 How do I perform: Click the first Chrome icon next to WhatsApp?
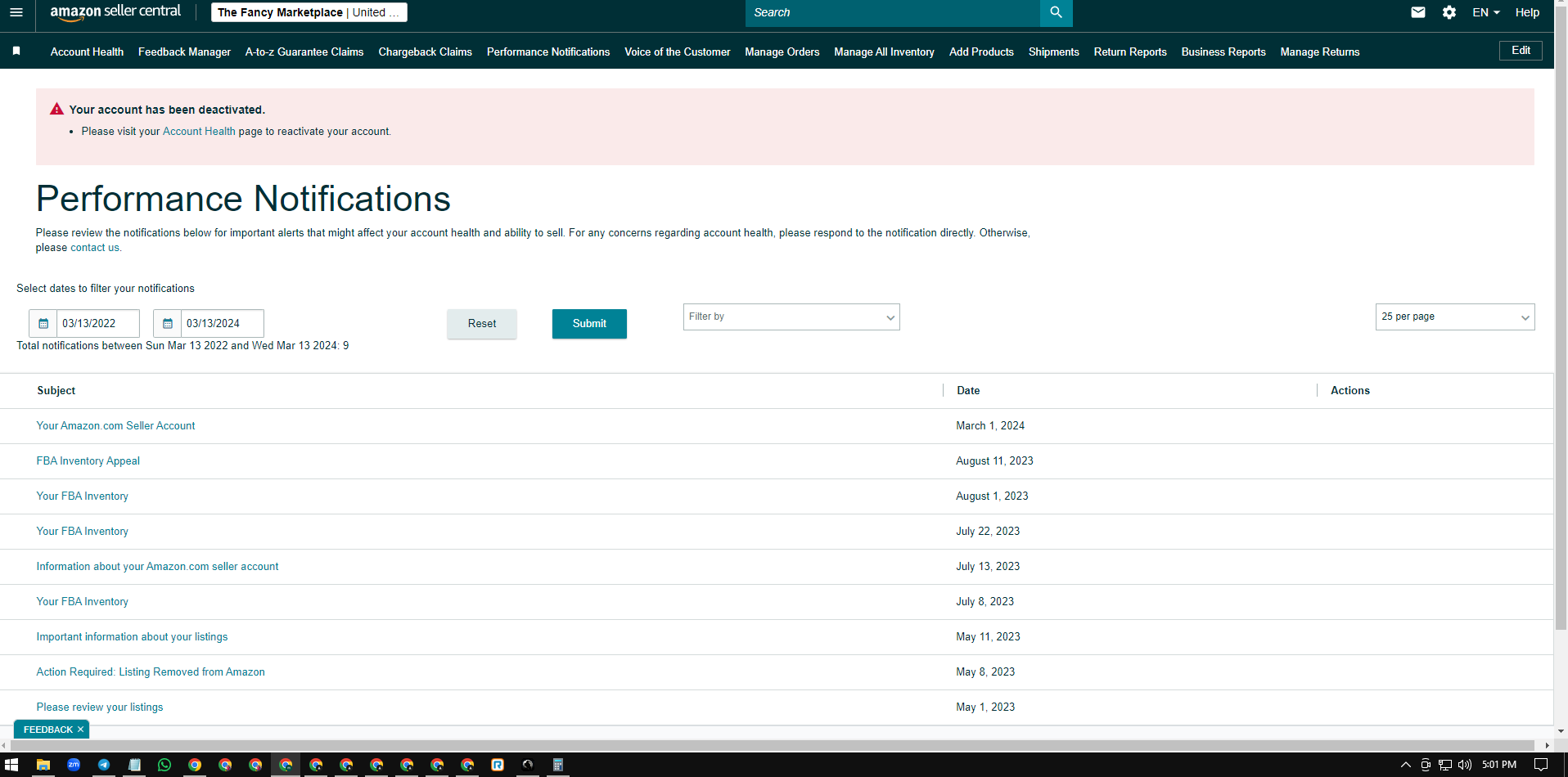click(x=195, y=765)
